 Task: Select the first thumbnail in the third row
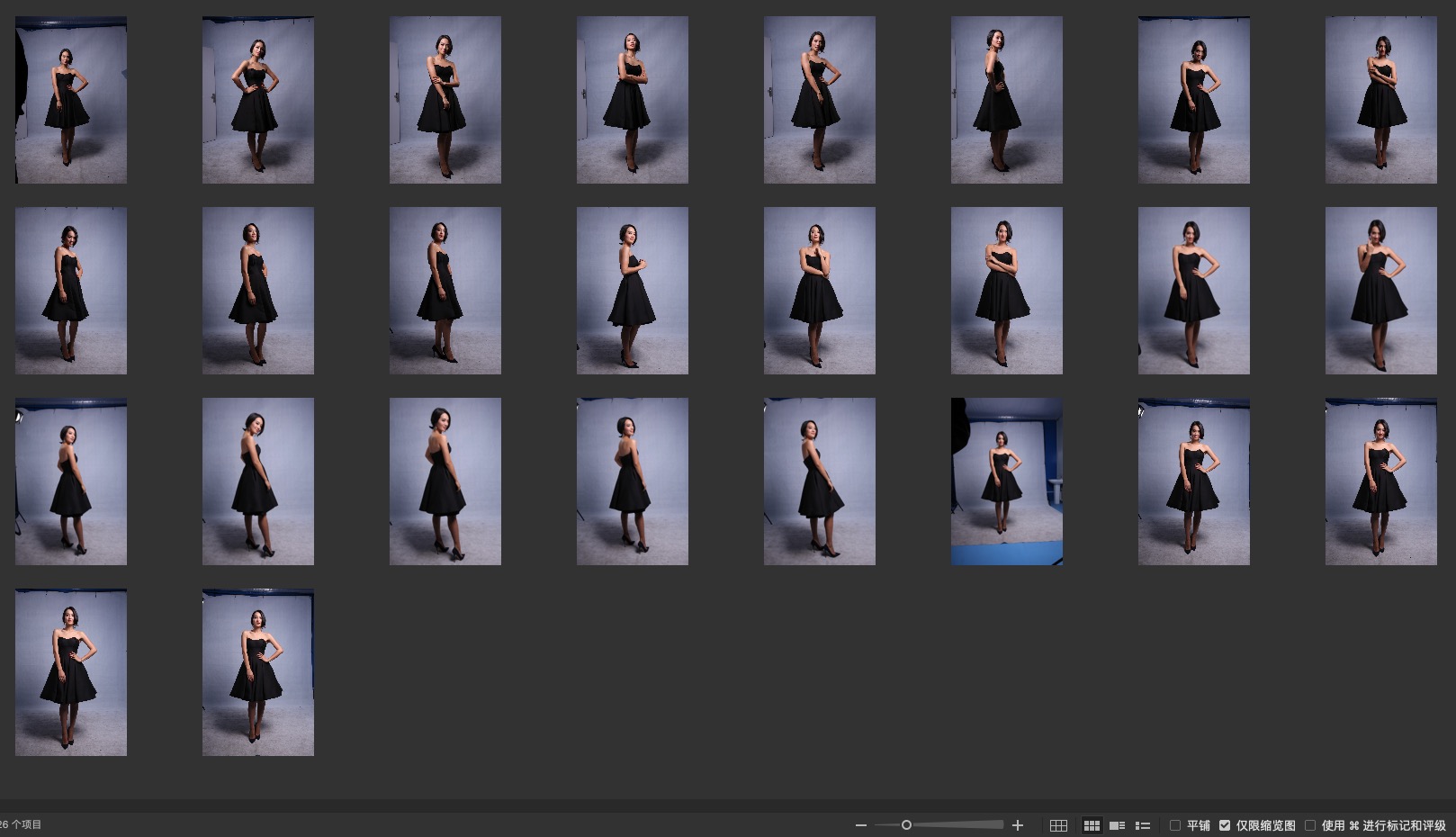(x=71, y=481)
